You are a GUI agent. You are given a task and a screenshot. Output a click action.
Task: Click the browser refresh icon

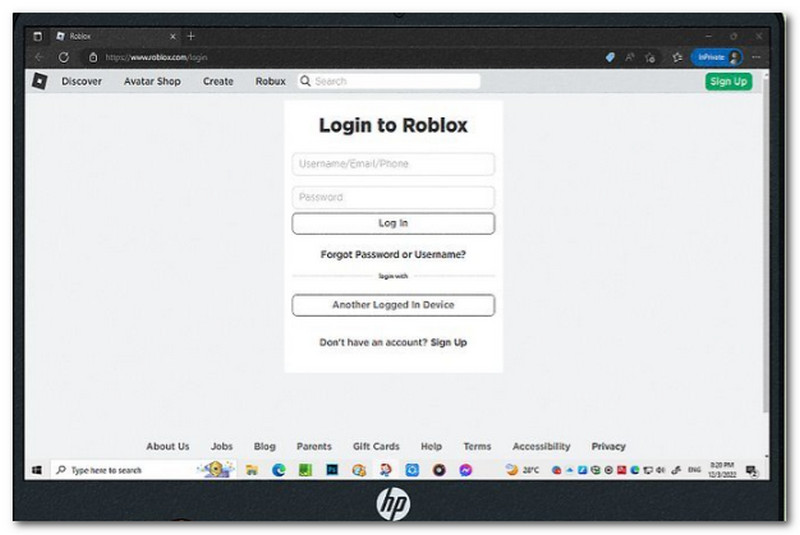(x=63, y=57)
